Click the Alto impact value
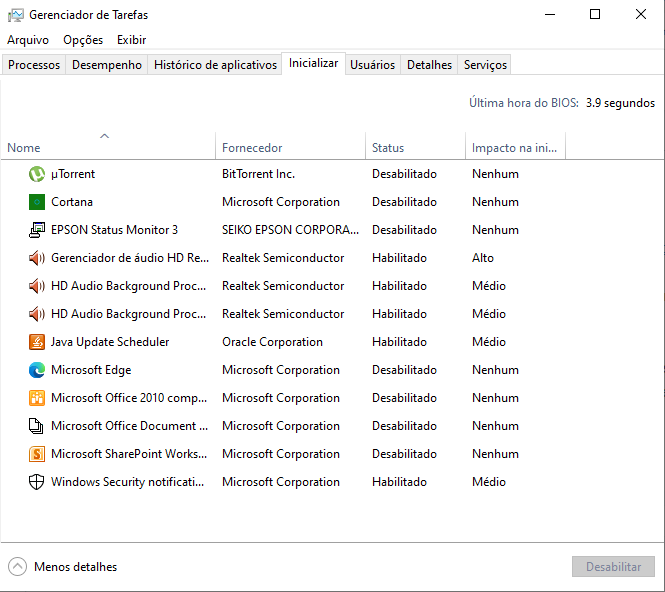 pyautogui.click(x=483, y=258)
